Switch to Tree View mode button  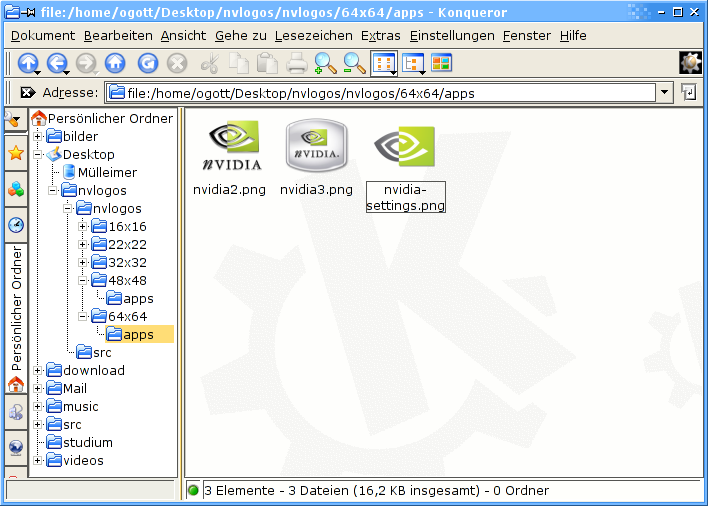[x=413, y=63]
